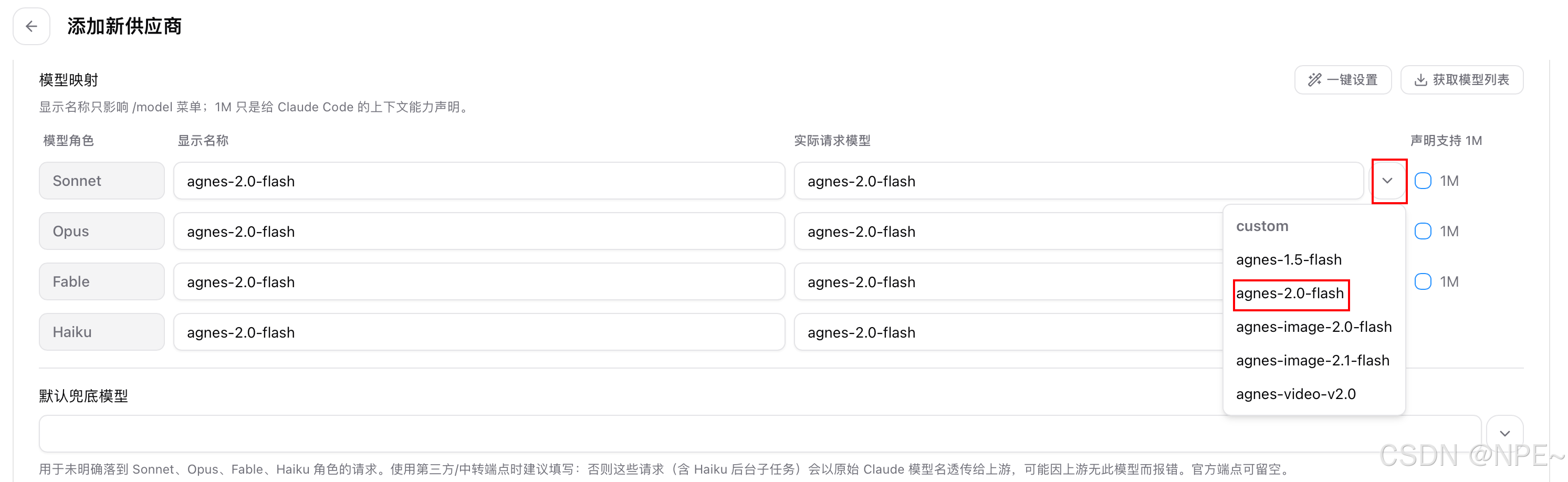This screenshot has height=482, width=1568.
Task: Focus the Fable display name field
Action: pos(479,282)
